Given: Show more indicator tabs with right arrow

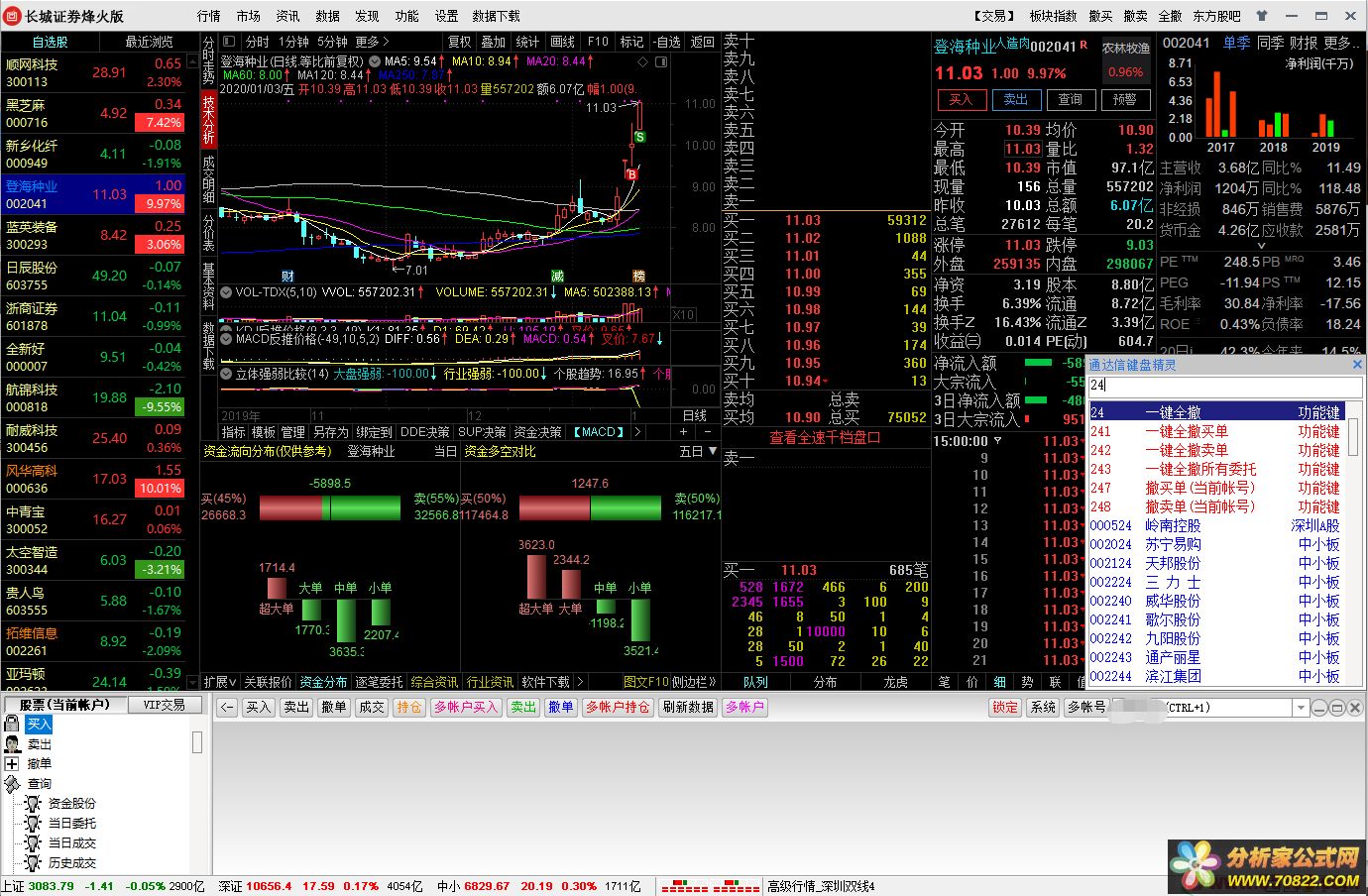Looking at the screenshot, I should [x=637, y=432].
